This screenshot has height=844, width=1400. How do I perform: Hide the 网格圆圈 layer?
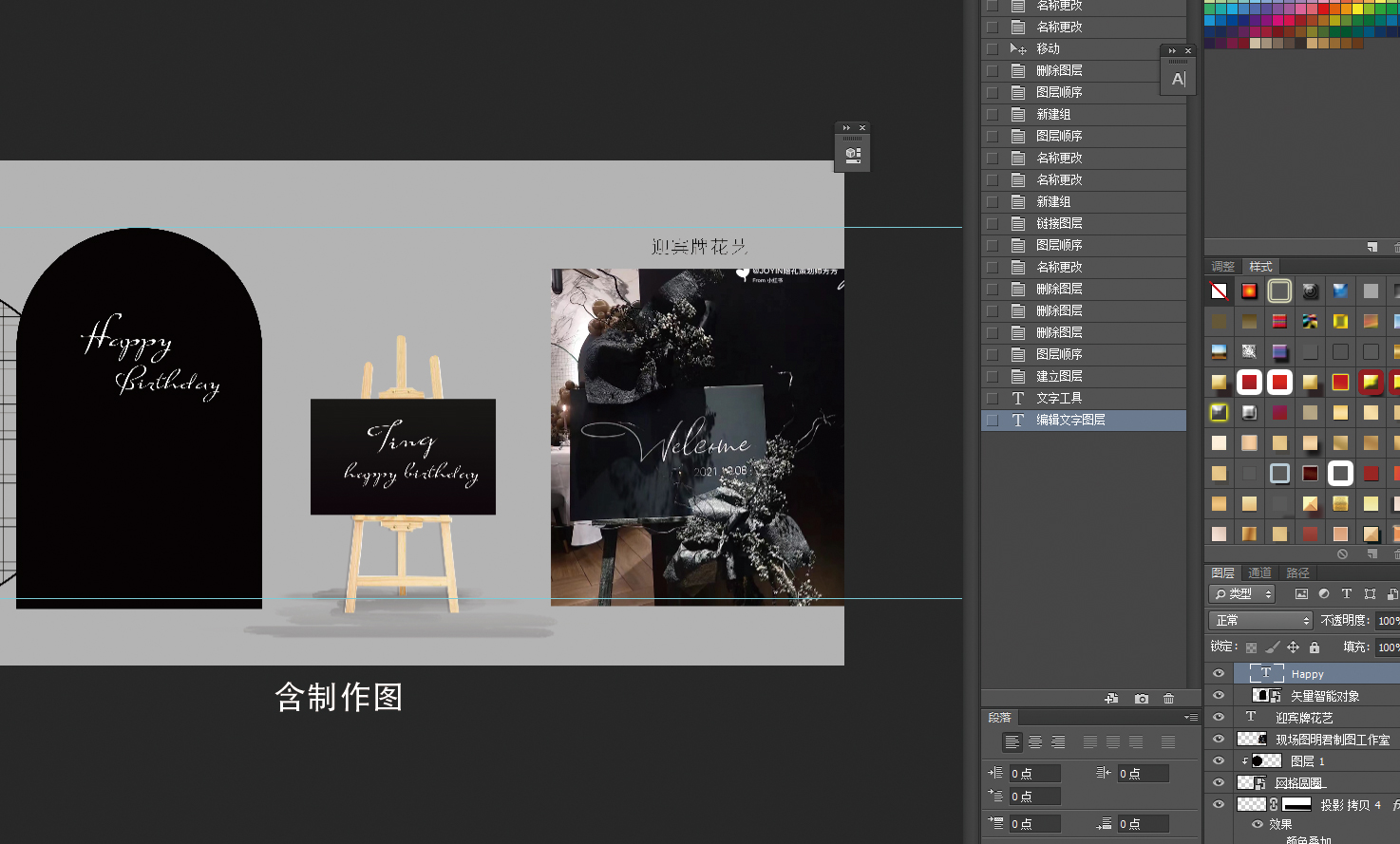coord(1219,782)
